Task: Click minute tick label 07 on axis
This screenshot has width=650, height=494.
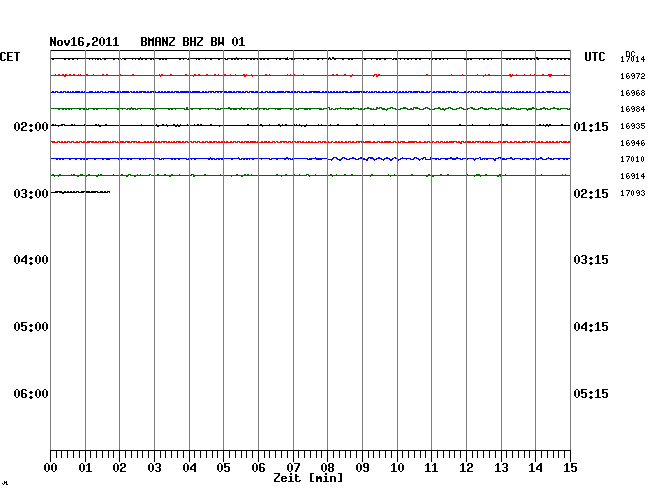Action: [293, 468]
